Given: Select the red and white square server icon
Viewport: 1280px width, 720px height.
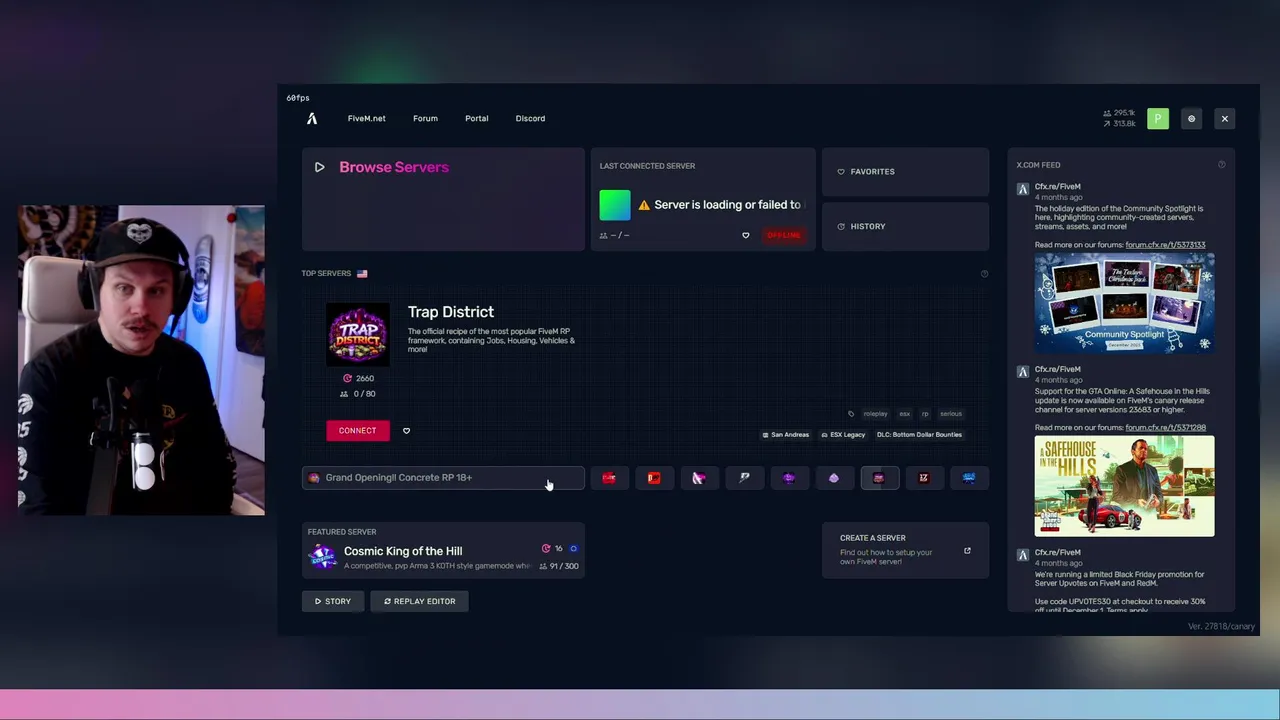Looking at the screenshot, I should [654, 478].
